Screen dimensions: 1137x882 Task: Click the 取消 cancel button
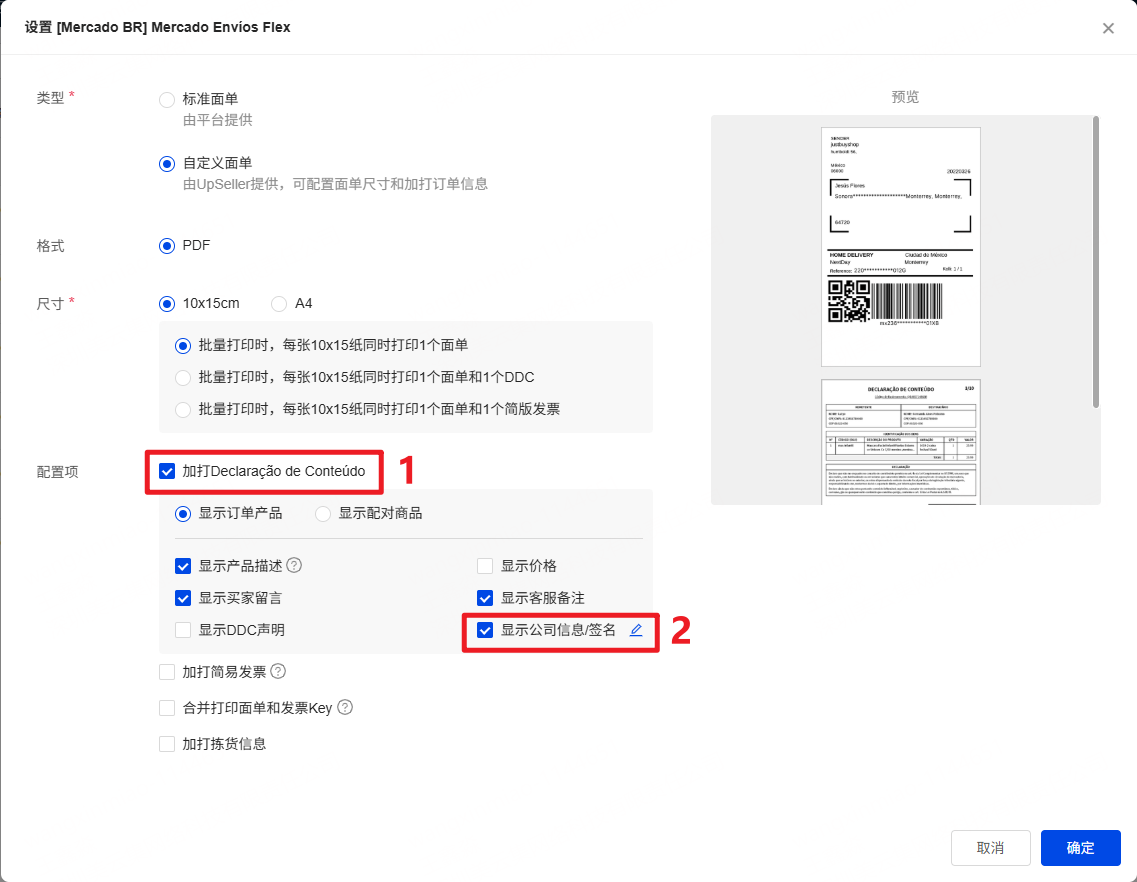click(x=990, y=848)
